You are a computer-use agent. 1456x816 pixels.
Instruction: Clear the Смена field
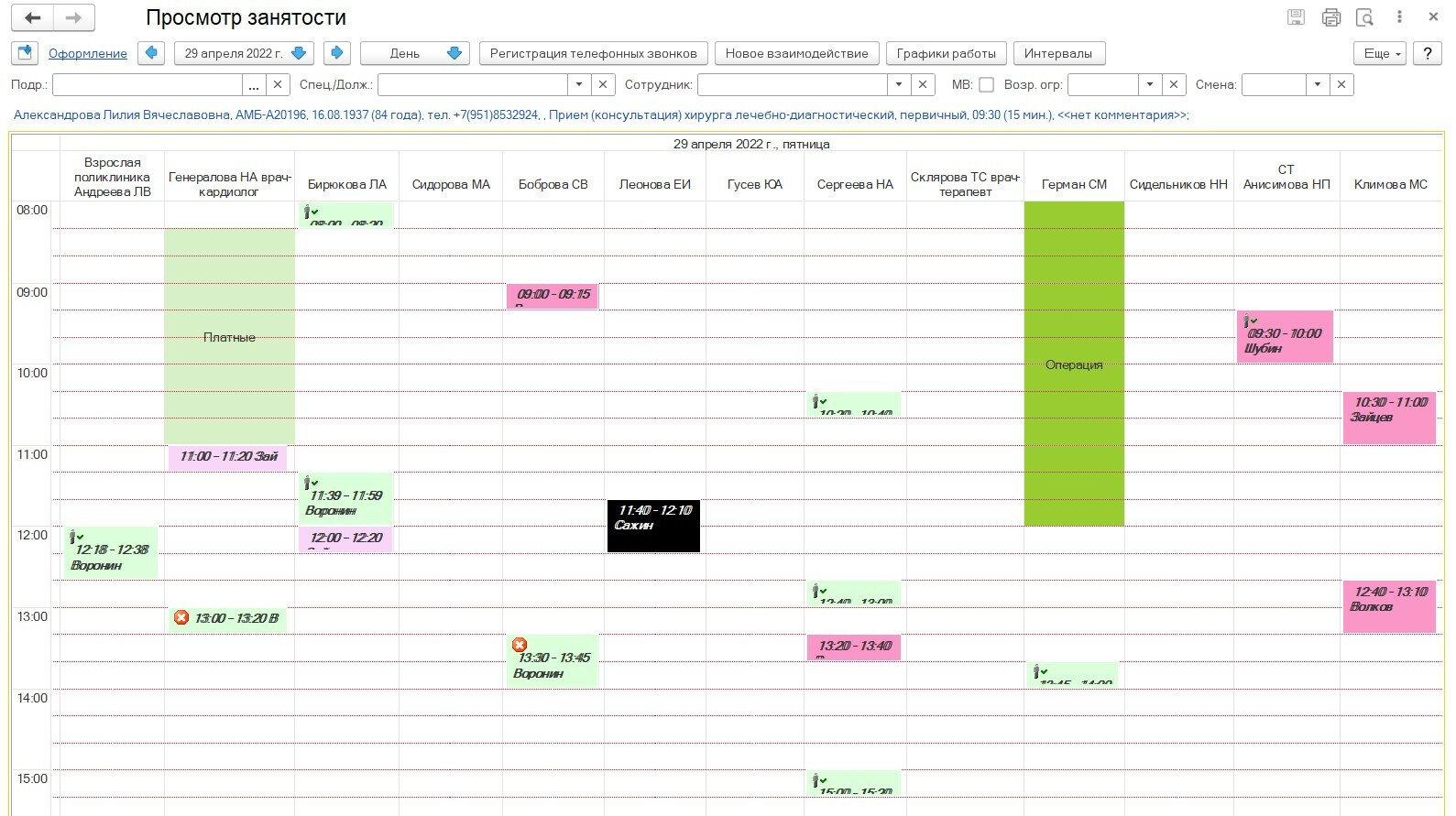1341,85
